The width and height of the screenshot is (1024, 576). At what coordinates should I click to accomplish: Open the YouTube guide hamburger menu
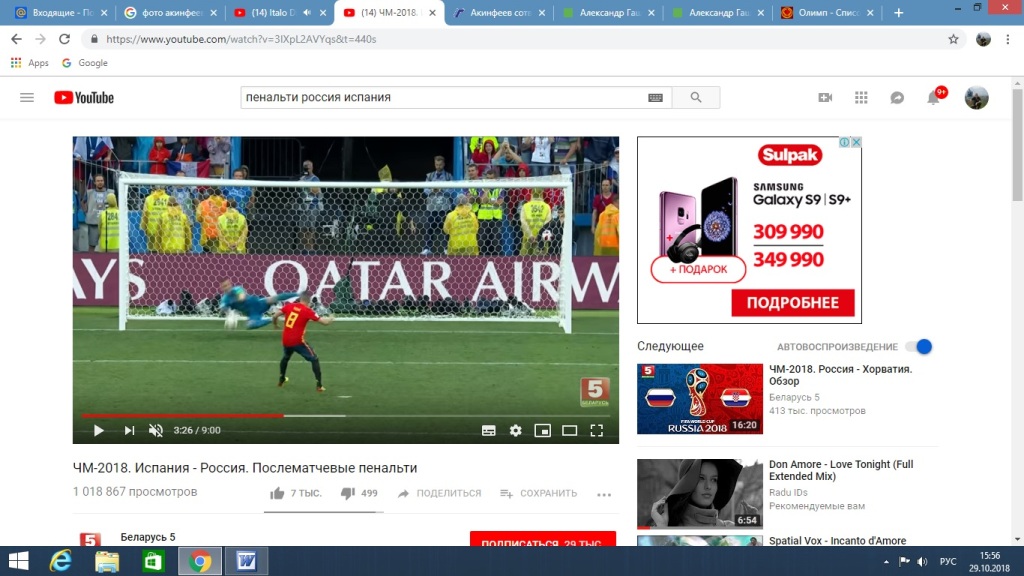(x=27, y=97)
